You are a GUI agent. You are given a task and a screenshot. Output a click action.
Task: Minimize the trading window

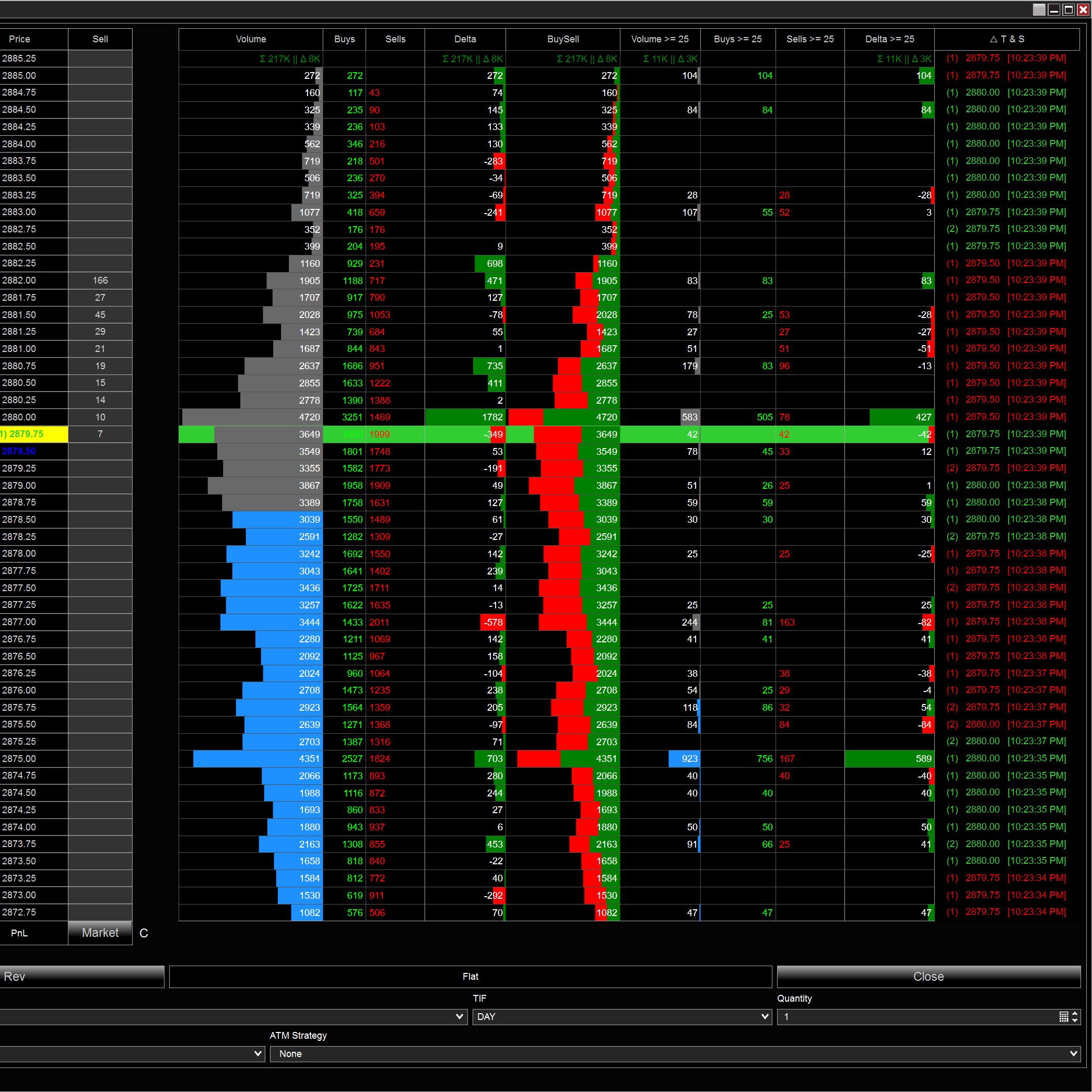(1053, 9)
